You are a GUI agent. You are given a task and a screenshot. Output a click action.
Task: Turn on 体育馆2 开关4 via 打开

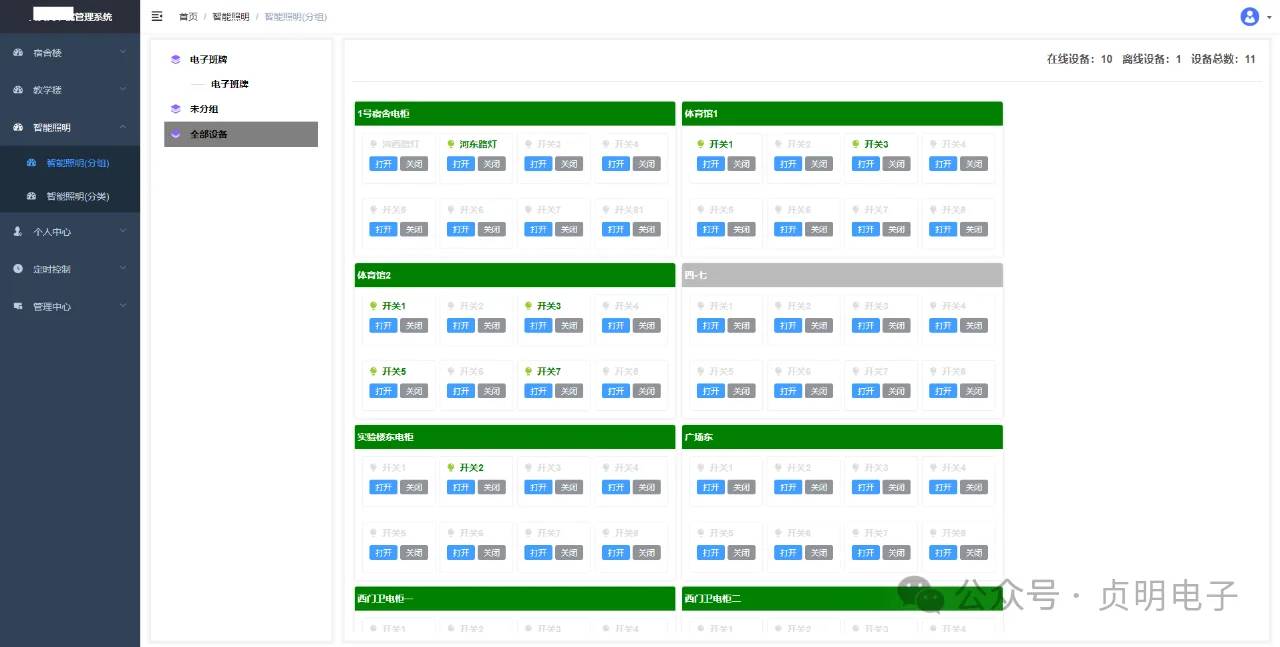(x=616, y=325)
